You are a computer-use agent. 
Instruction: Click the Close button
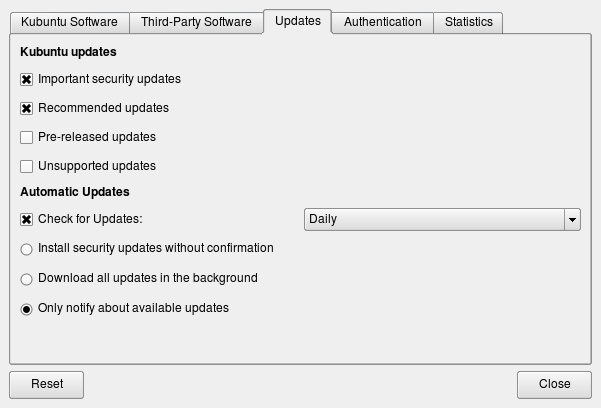(x=554, y=384)
